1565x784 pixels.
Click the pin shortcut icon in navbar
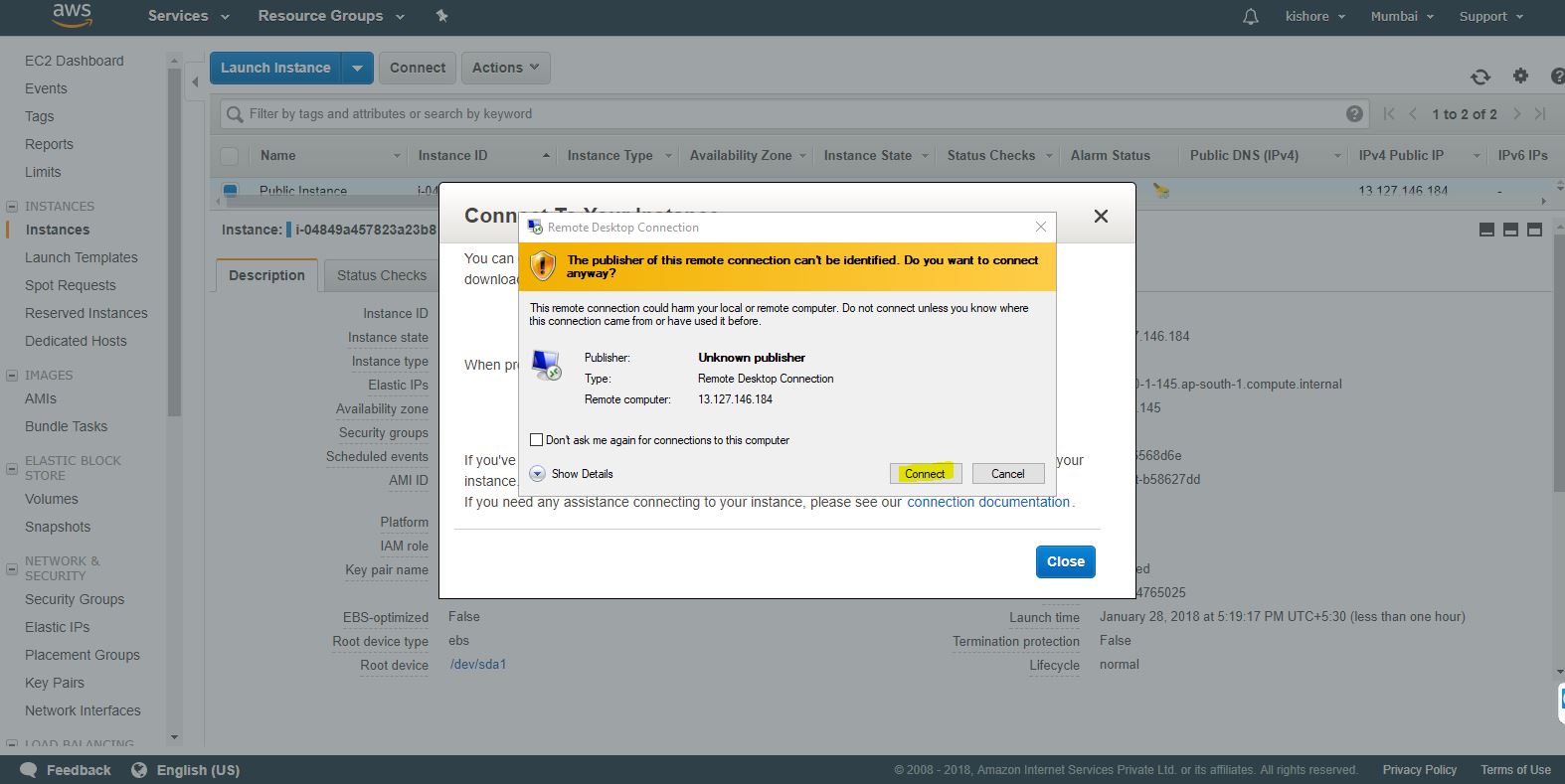coord(441,16)
